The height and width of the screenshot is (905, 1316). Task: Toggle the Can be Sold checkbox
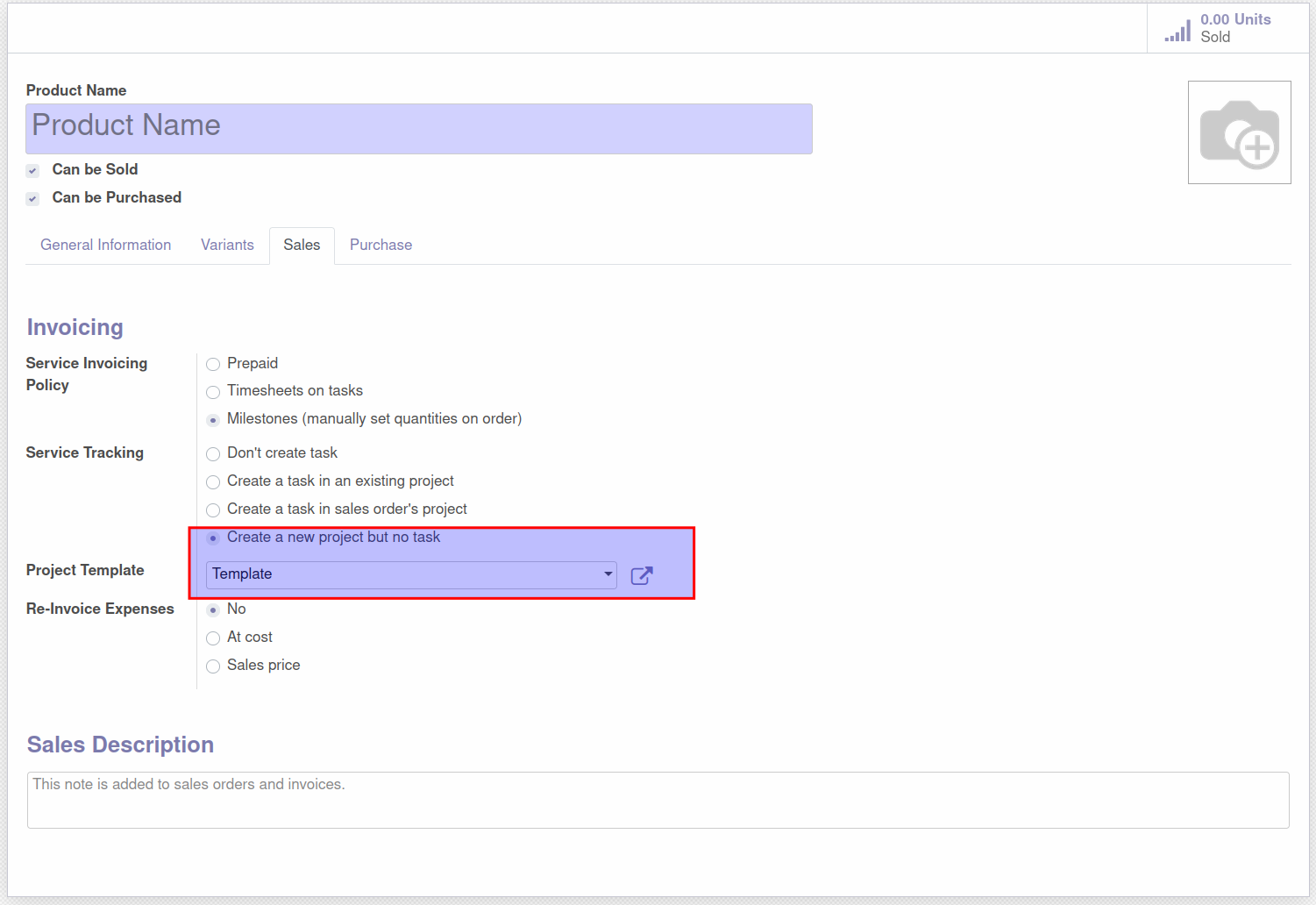pyautogui.click(x=32, y=171)
